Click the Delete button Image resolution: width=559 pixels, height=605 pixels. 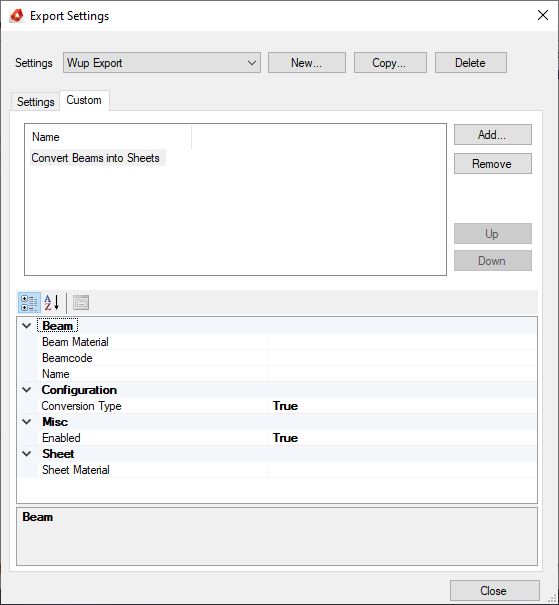pos(471,63)
